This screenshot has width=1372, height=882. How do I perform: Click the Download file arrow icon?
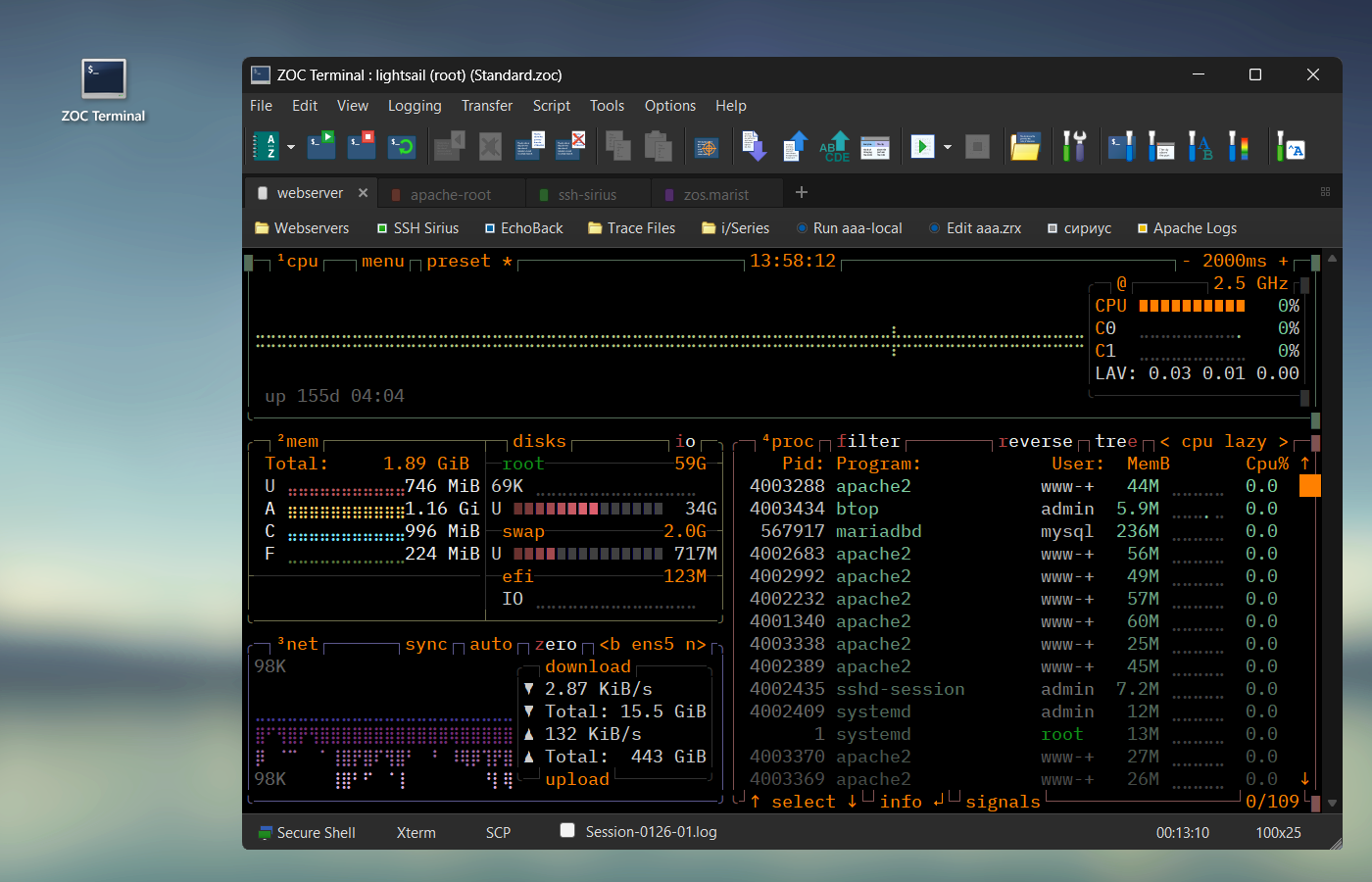point(754,147)
